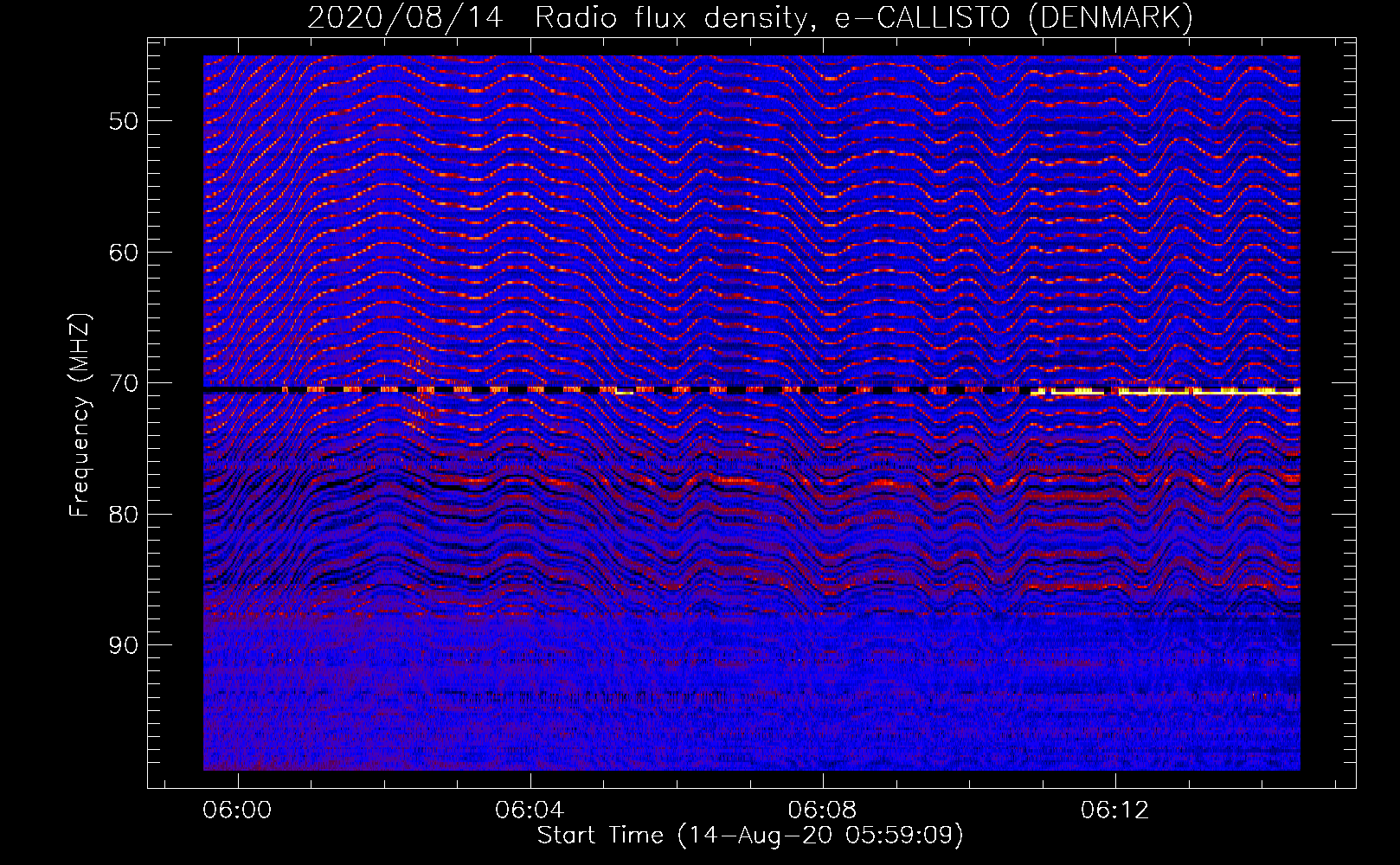The width and height of the screenshot is (1400, 865).
Task: Click the 90 frequency tick label
Action: pos(124,645)
